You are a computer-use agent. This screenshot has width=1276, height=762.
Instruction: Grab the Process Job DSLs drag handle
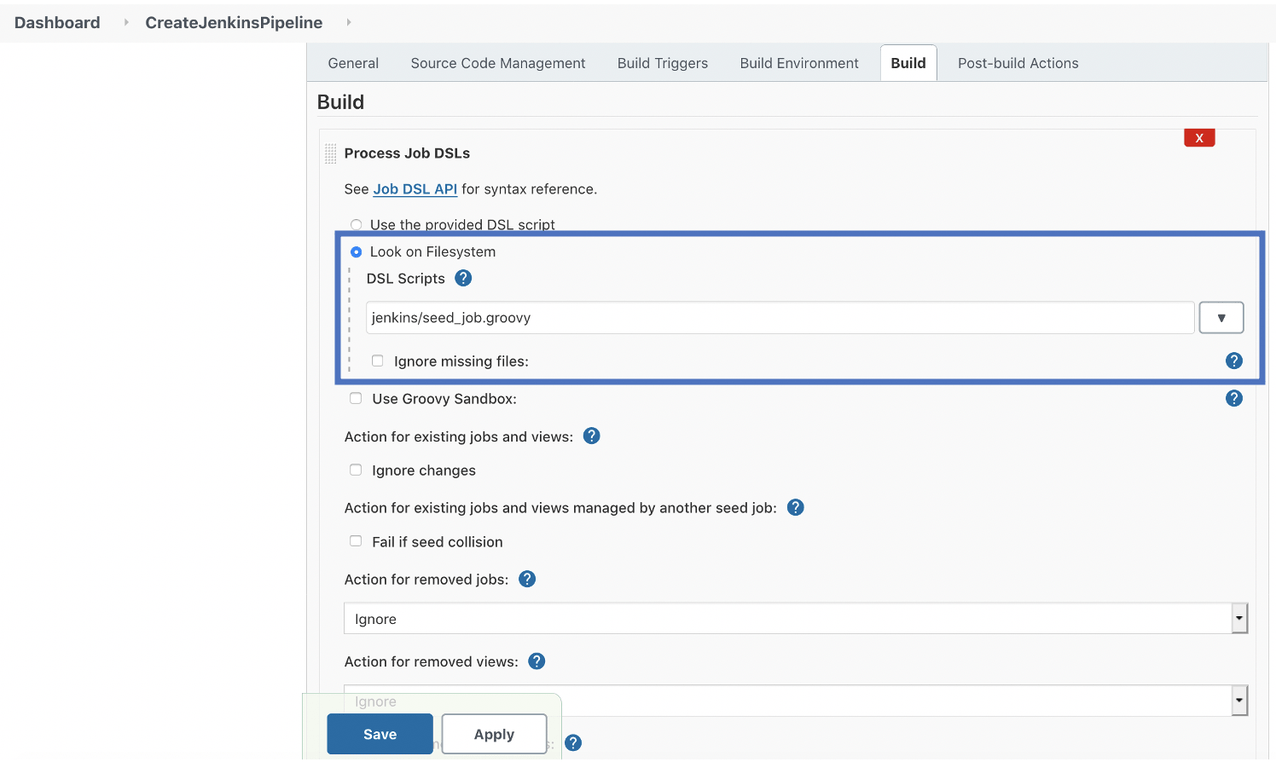pos(330,153)
